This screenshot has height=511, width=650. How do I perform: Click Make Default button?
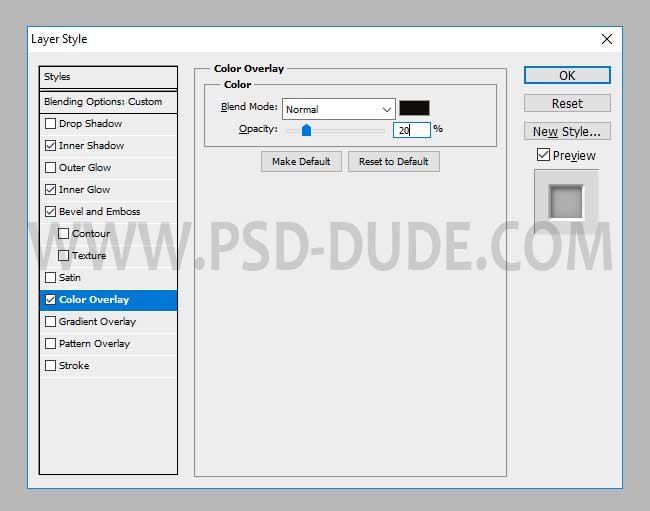click(x=301, y=162)
